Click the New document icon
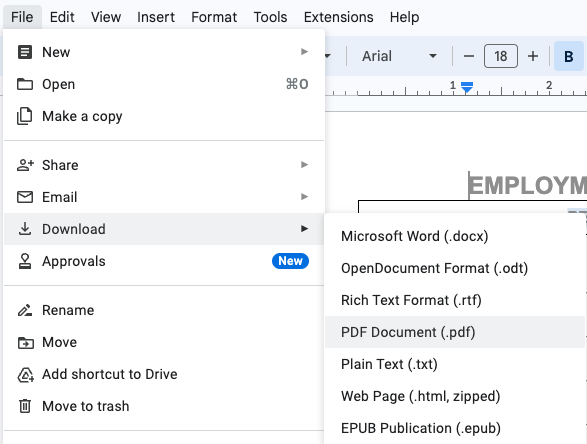This screenshot has height=444, width=587. pyautogui.click(x=25, y=52)
